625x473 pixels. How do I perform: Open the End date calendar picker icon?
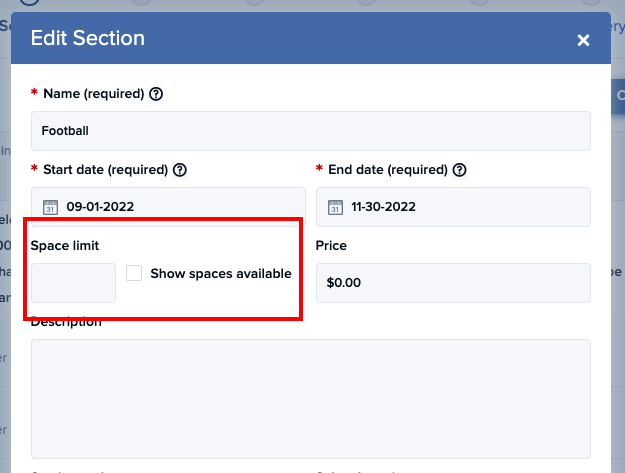click(x=335, y=207)
